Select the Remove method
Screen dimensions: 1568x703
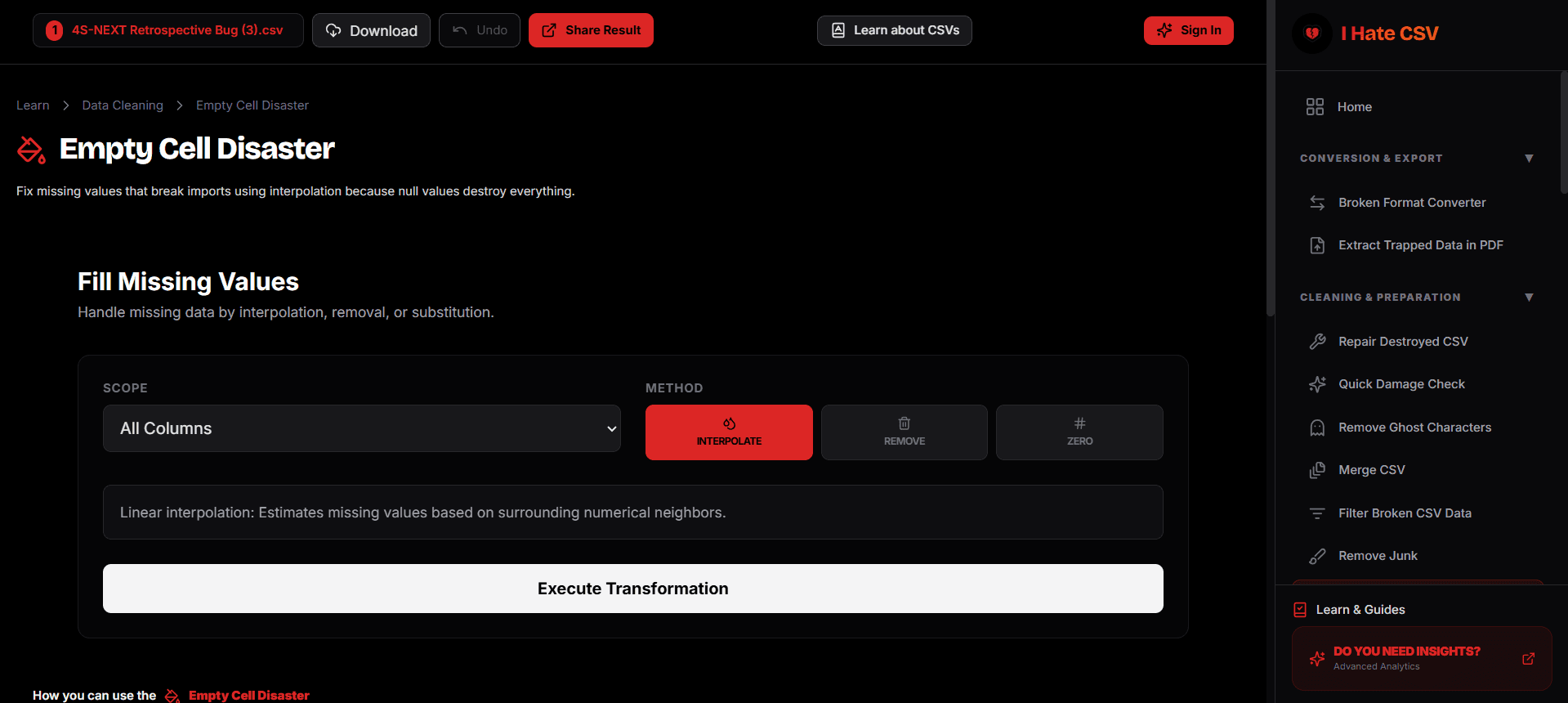point(905,432)
